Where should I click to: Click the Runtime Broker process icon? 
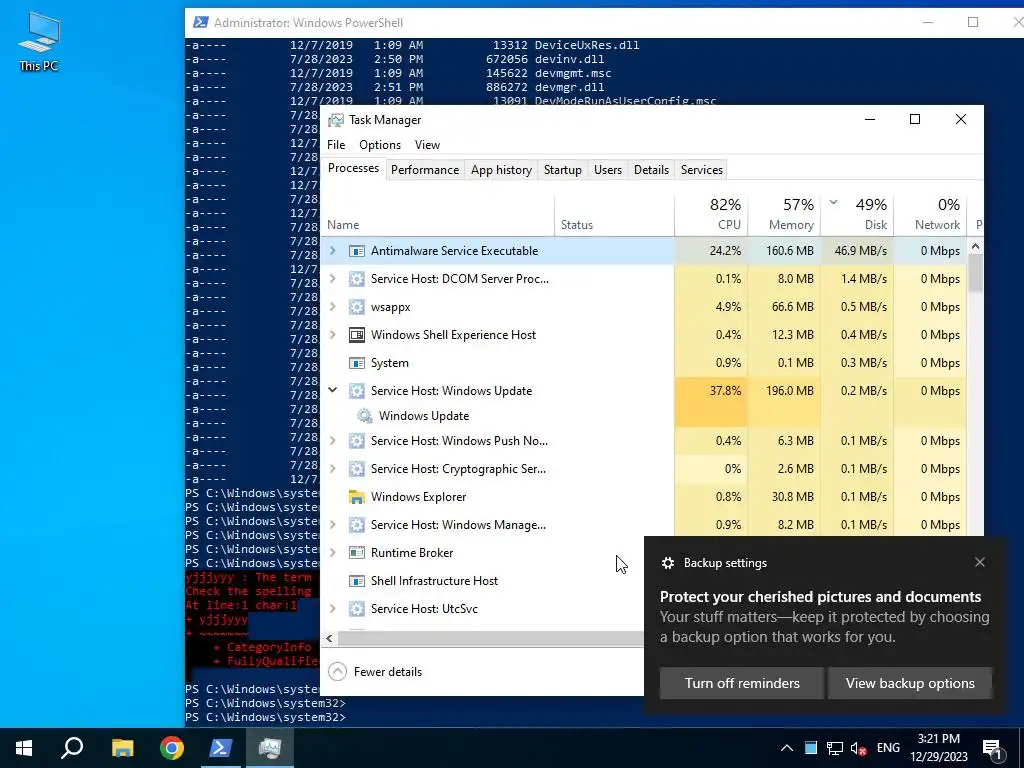357,553
